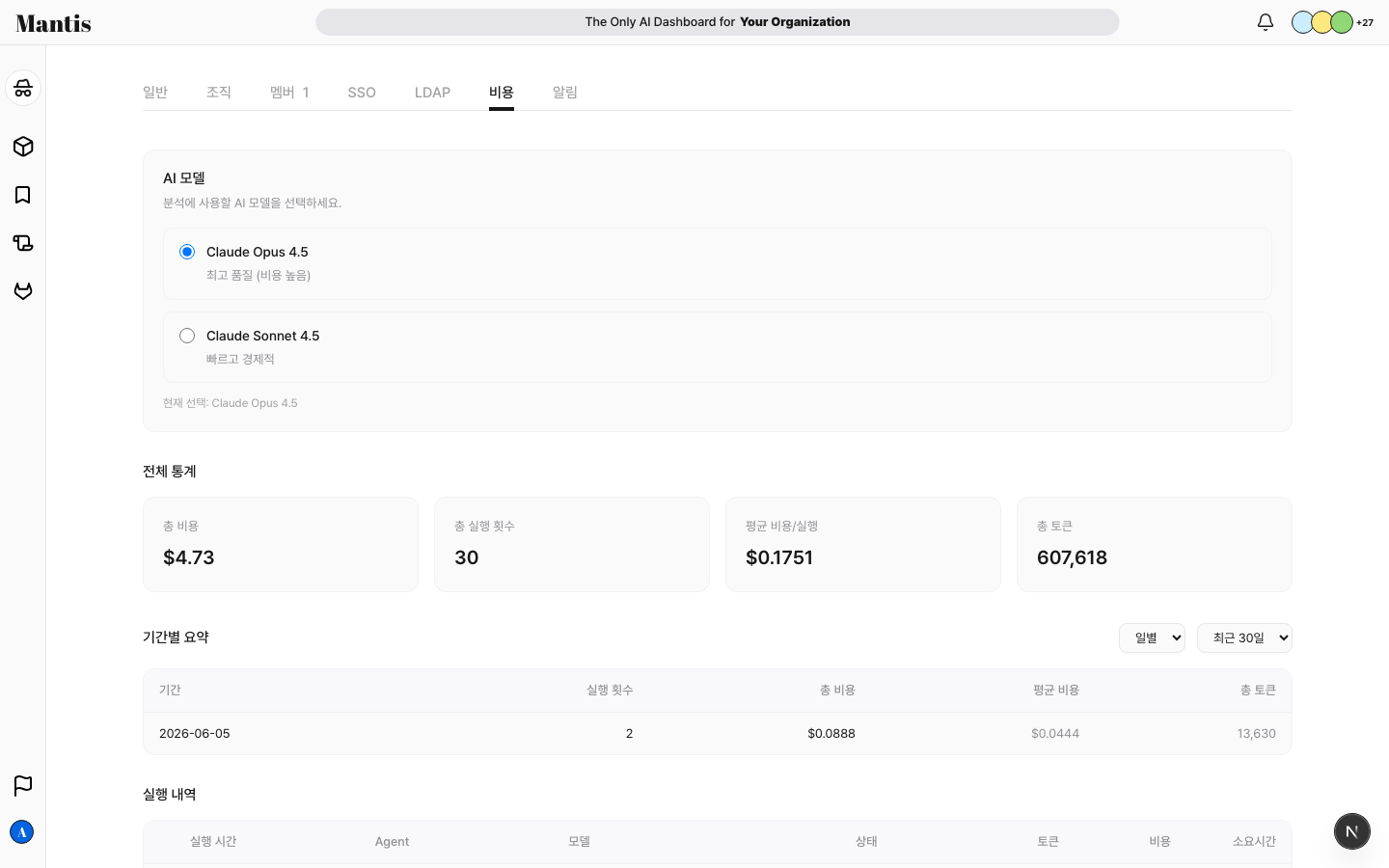
Task: Switch to the 알림 tab
Action: point(565,93)
